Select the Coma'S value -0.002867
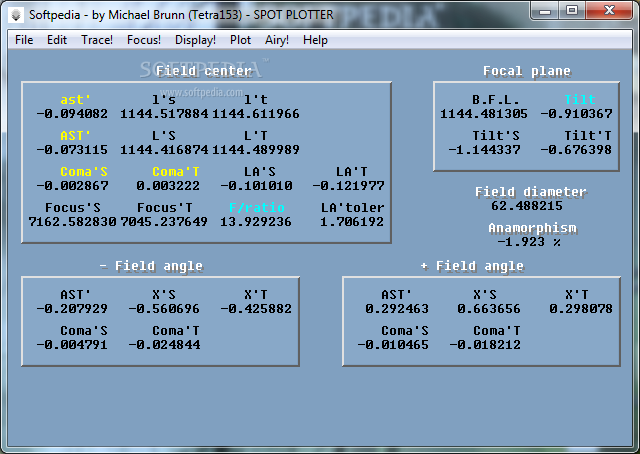The width and height of the screenshot is (640, 454). click(x=73, y=186)
